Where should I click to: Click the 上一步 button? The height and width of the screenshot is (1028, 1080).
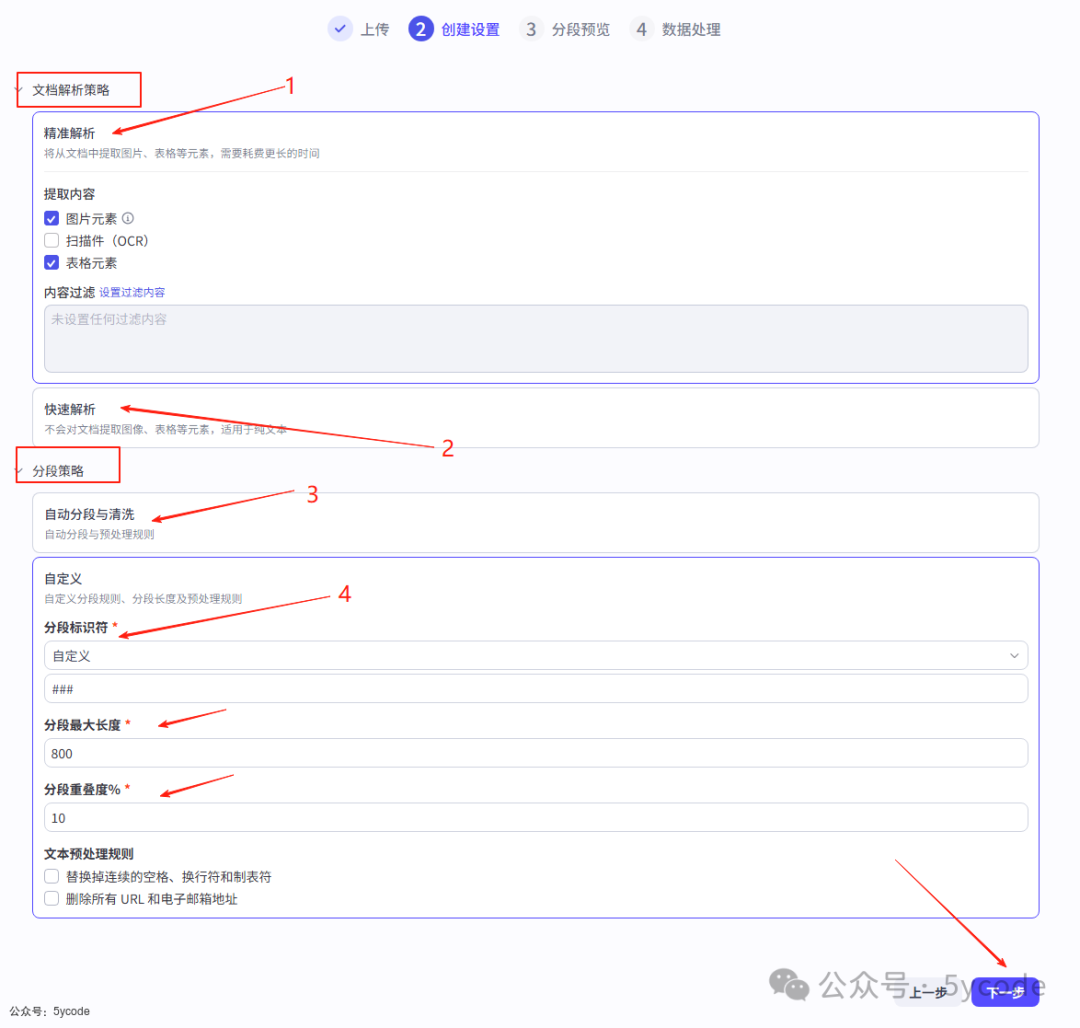click(x=928, y=992)
